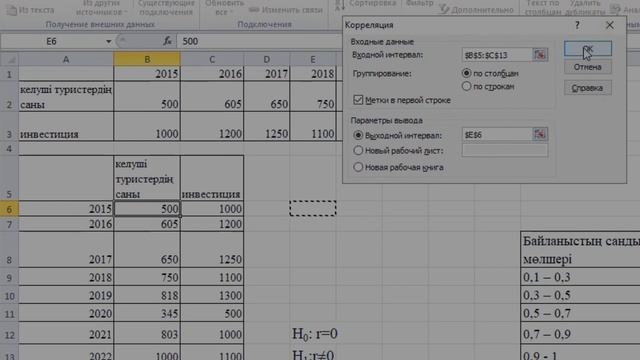Open the Name Box dropdown arrow

(x=108, y=41)
